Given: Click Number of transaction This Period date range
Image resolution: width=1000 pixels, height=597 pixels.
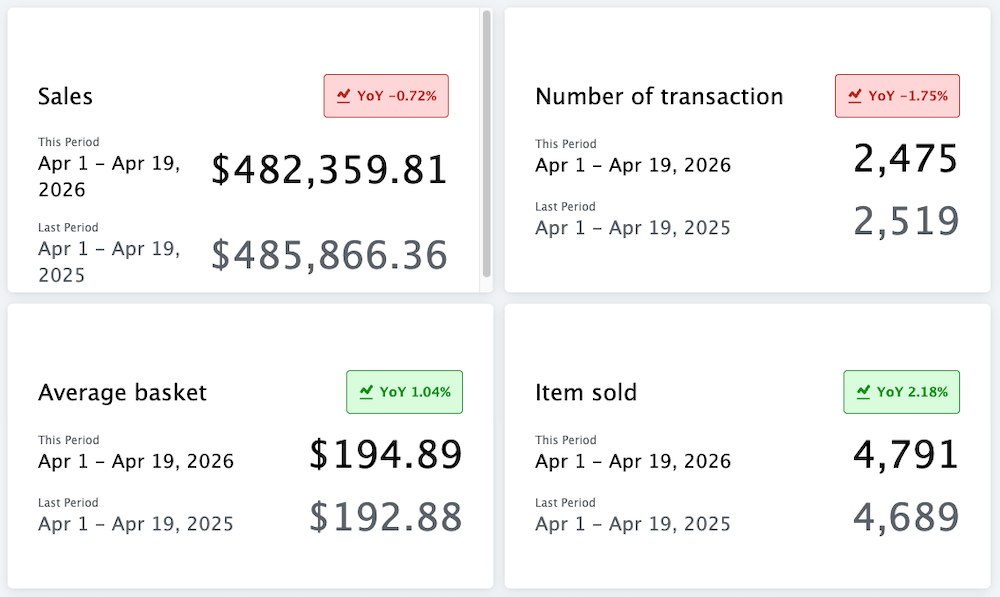Looking at the screenshot, I should coord(633,166).
